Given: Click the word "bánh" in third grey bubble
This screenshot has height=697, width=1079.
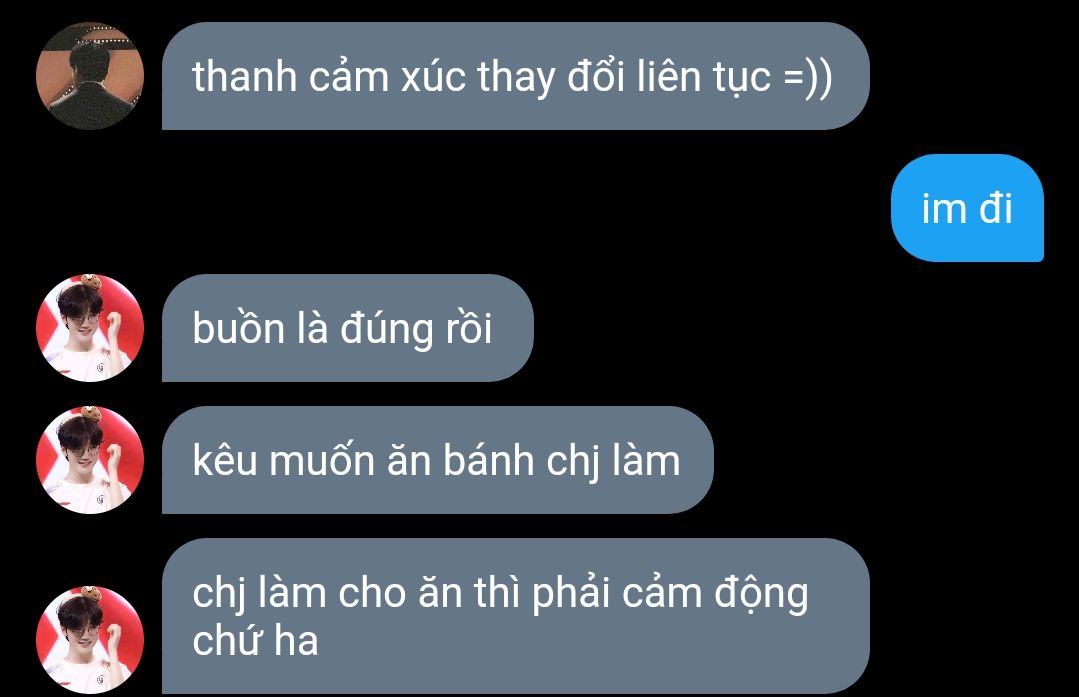Looking at the screenshot, I should point(489,460).
